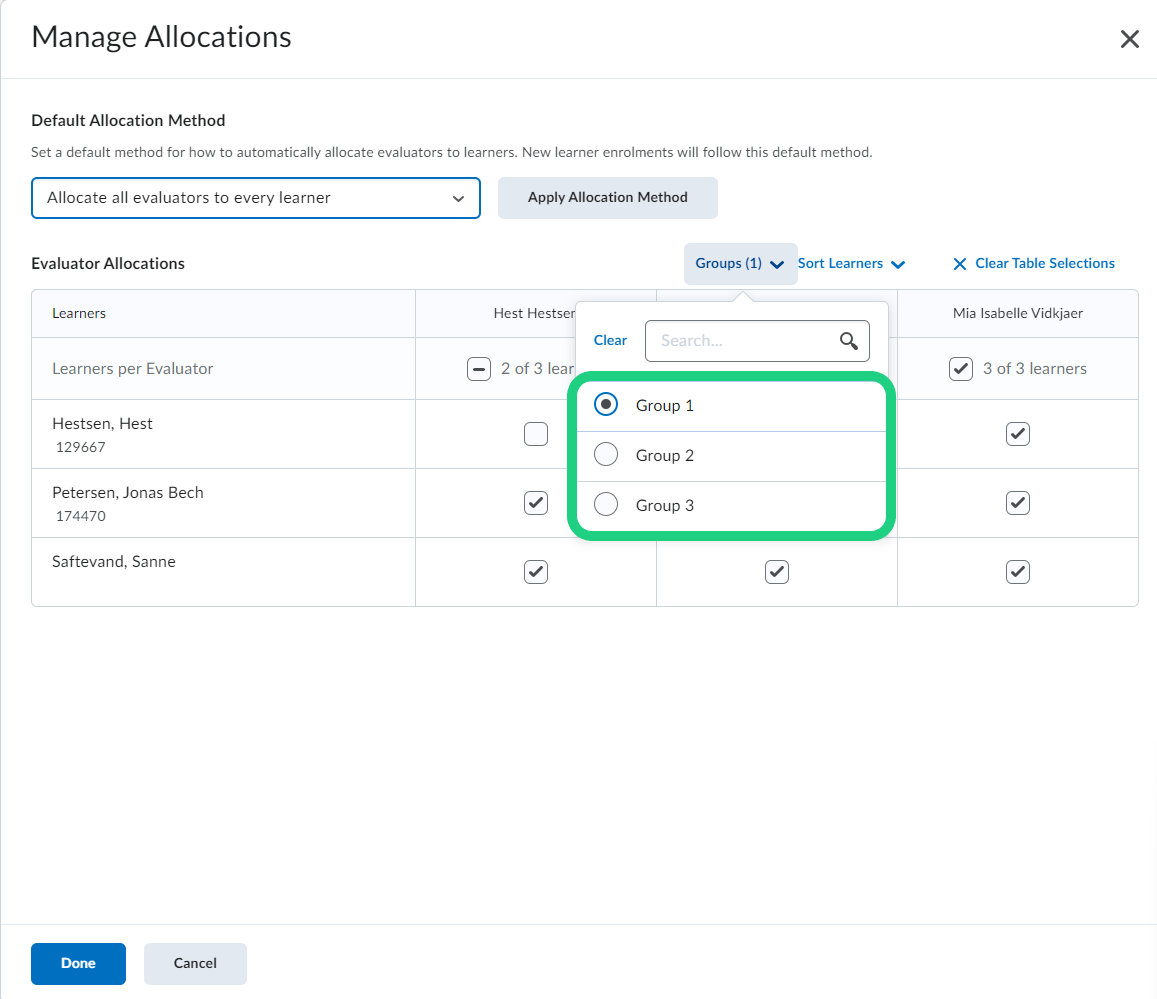Click the Cancel button
This screenshot has height=999, width=1157.
pyautogui.click(x=195, y=964)
